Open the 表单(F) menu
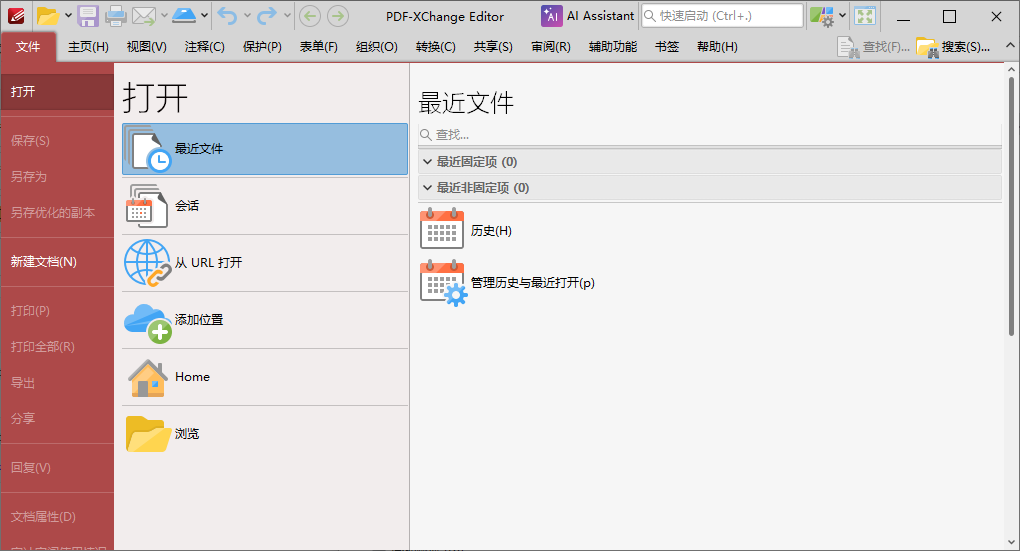The height and width of the screenshot is (551, 1020). pos(319,47)
